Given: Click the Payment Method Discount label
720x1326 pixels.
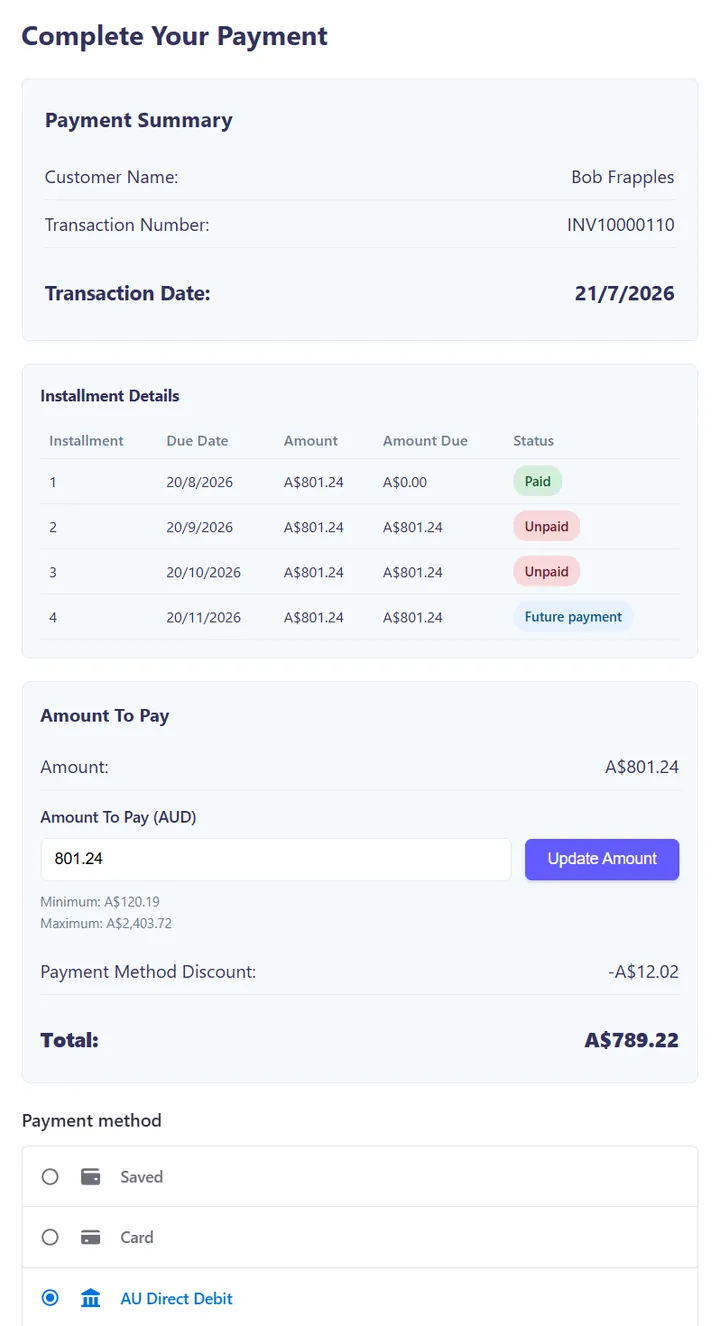Looking at the screenshot, I should click(x=148, y=971).
